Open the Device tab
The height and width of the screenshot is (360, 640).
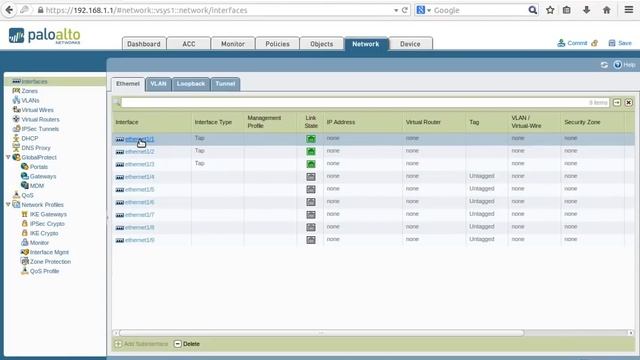click(410, 44)
